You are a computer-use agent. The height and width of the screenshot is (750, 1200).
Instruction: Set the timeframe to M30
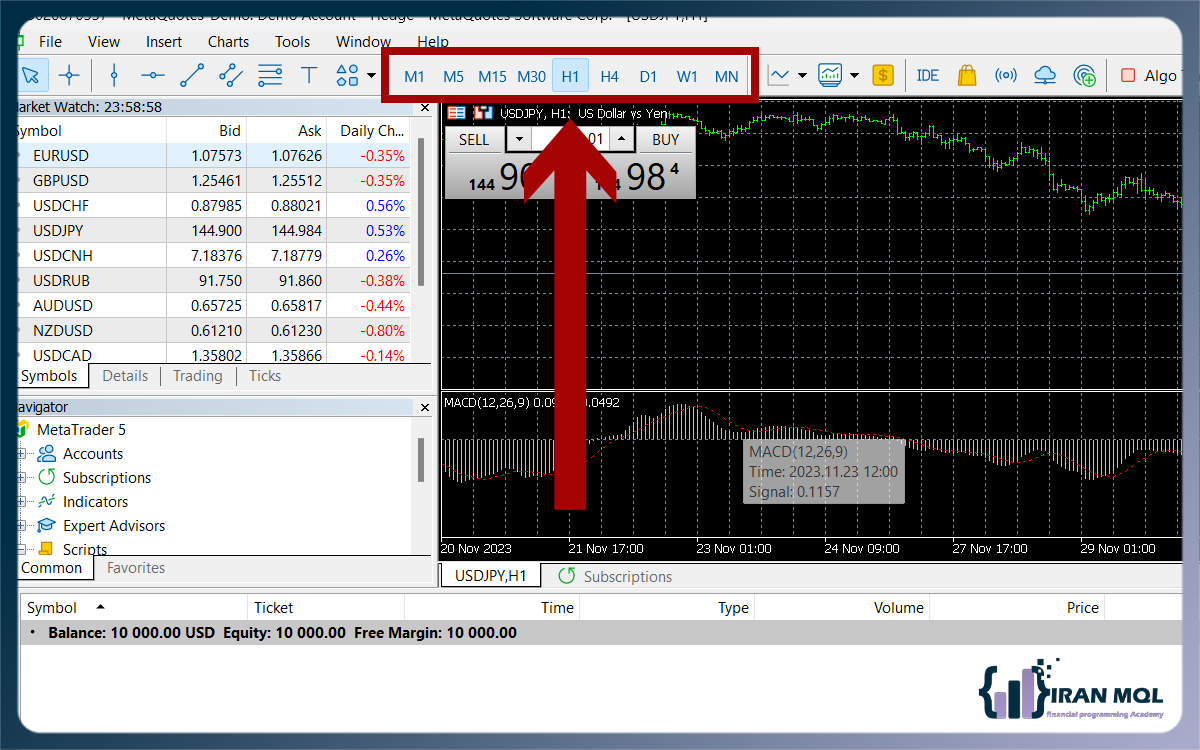tap(532, 76)
